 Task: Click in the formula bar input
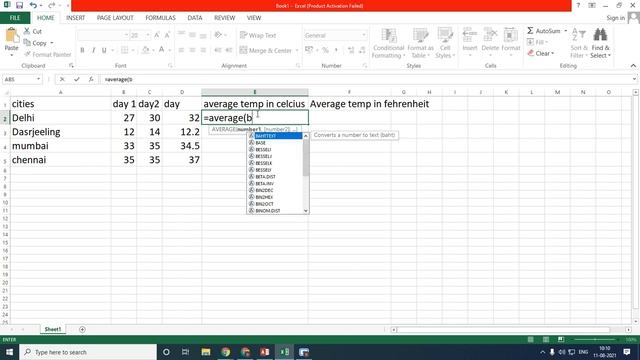pyautogui.click(x=366, y=79)
